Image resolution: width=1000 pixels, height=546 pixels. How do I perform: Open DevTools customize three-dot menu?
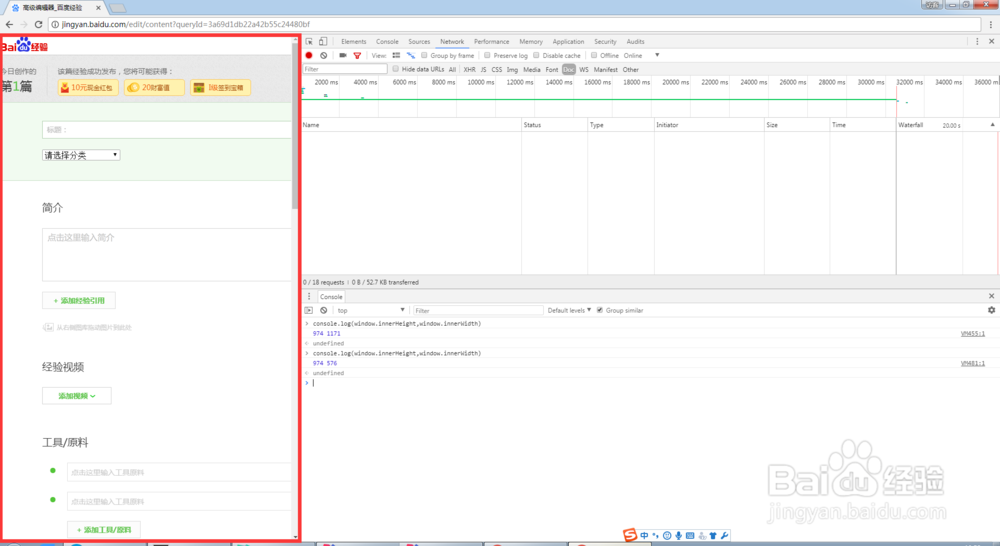[x=977, y=41]
